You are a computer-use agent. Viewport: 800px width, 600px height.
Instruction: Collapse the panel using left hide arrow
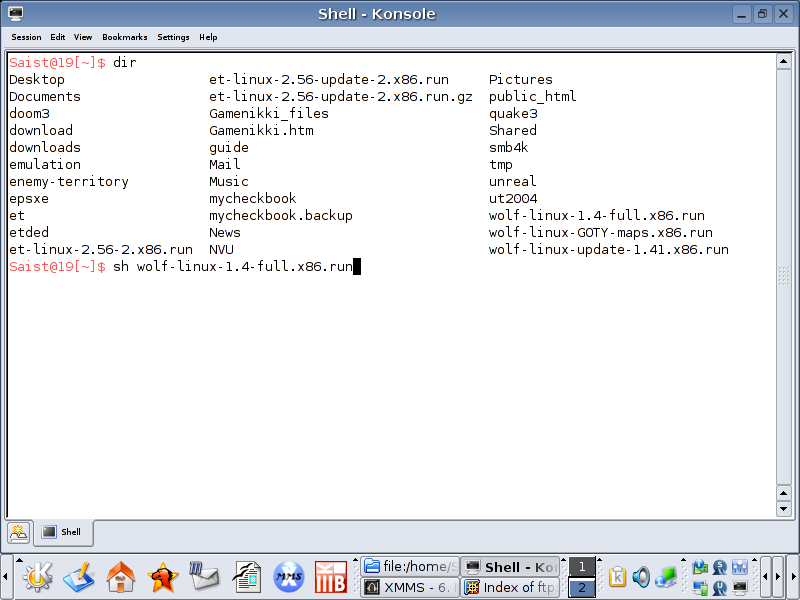pos(6,577)
